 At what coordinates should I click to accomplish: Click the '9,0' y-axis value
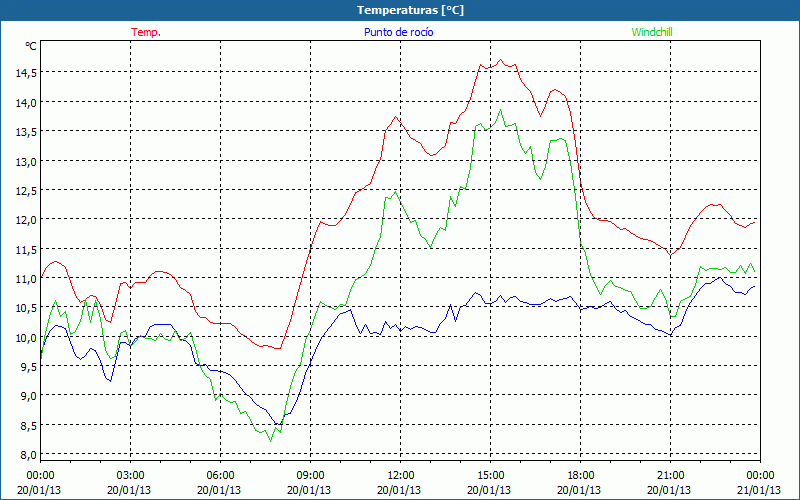point(29,396)
